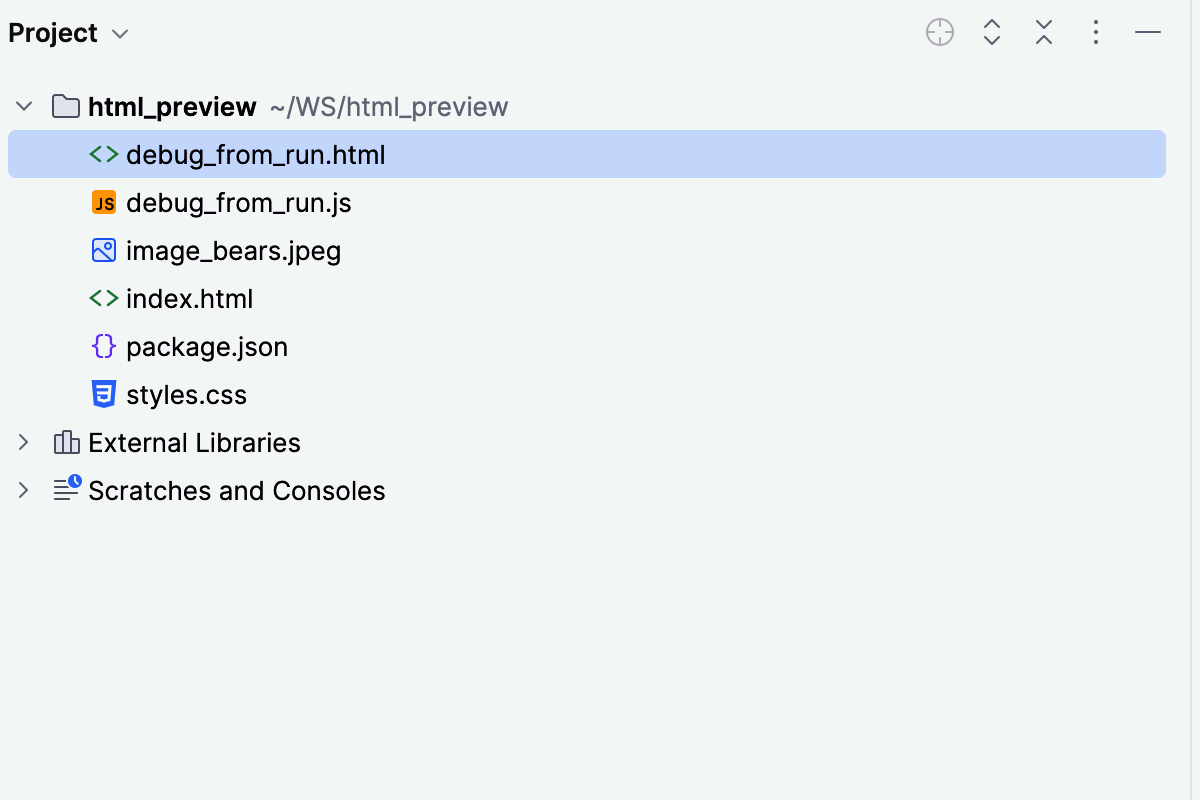Screen dimensions: 1200x800
Task: Collapse all nodes in the Project tree
Action: point(1043,32)
